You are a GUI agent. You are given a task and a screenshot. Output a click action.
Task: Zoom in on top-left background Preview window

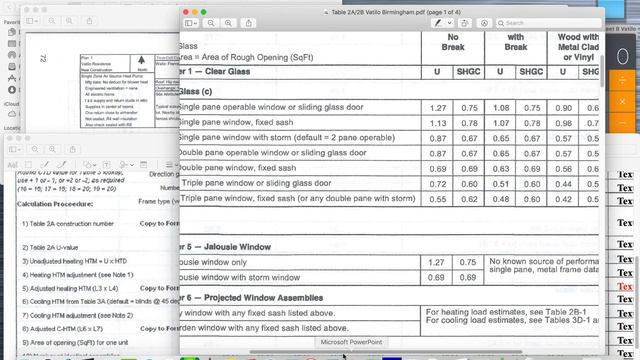point(69,21)
